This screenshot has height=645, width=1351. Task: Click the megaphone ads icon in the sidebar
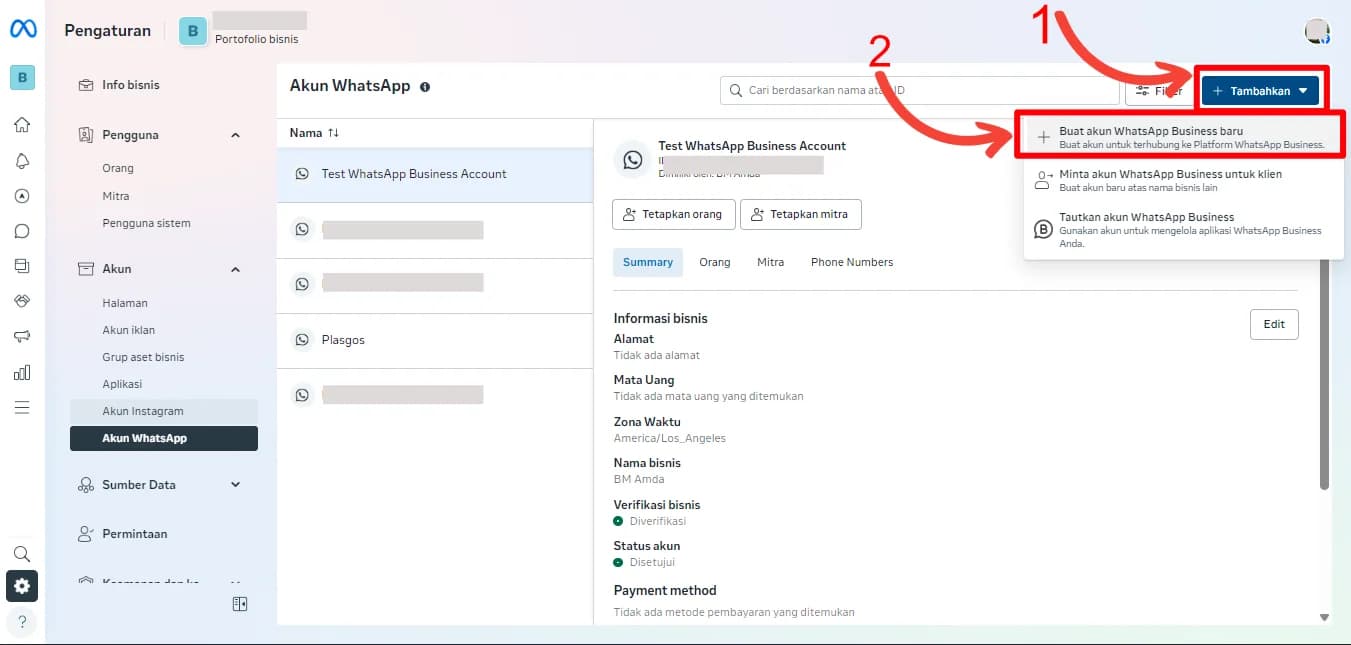click(22, 337)
